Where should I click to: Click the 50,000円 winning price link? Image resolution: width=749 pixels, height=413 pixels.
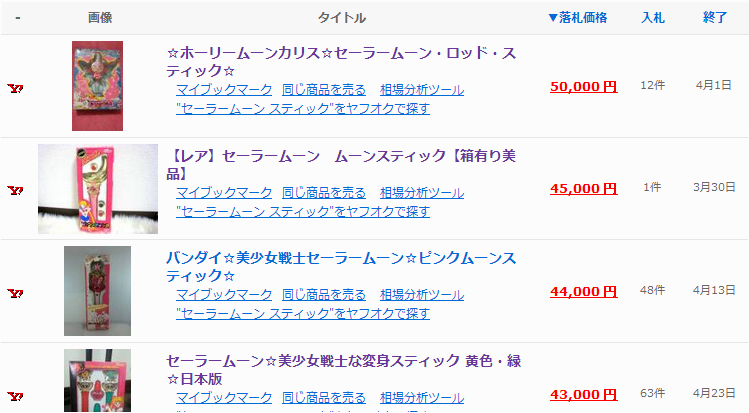click(583, 86)
